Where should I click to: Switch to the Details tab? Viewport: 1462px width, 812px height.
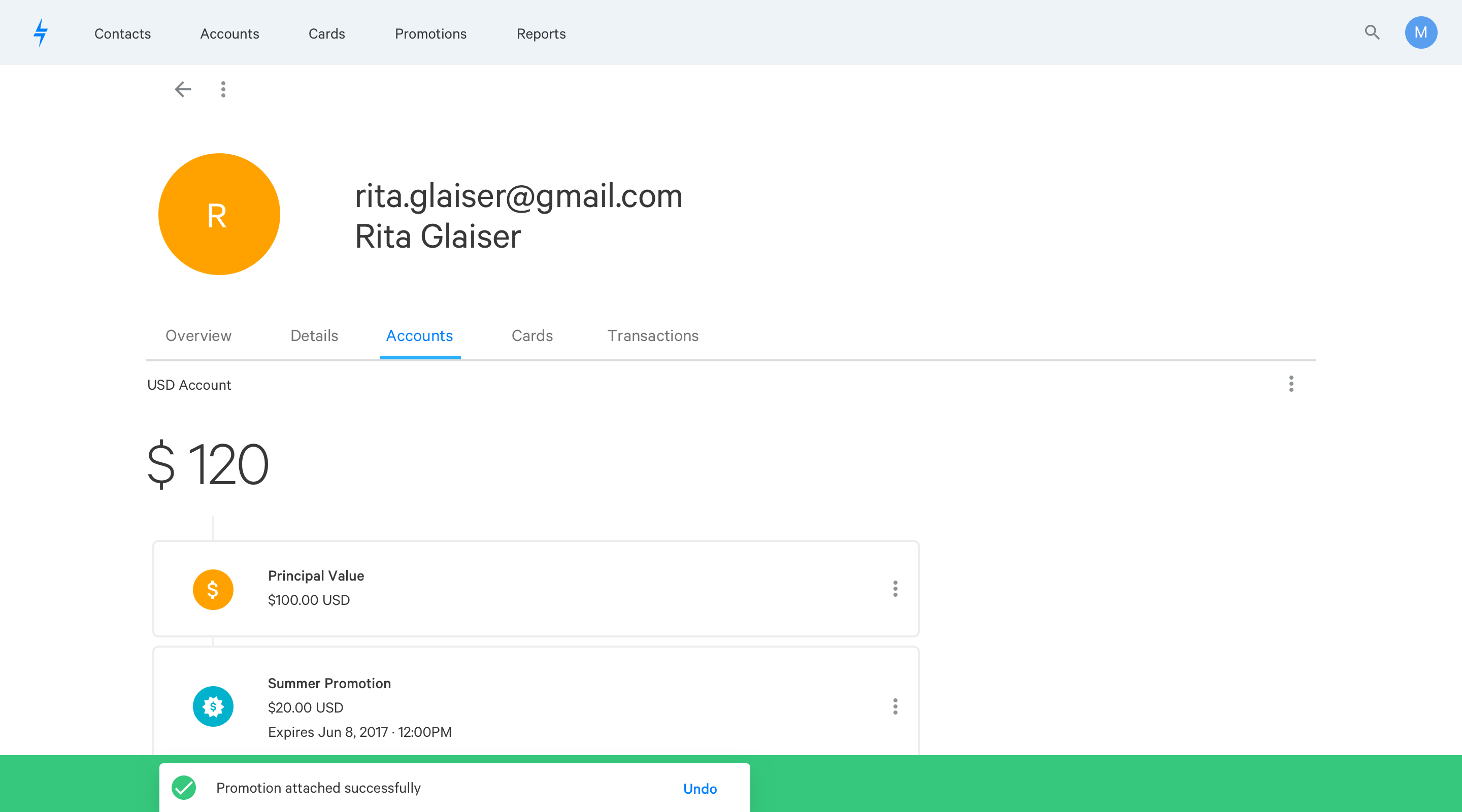point(314,336)
